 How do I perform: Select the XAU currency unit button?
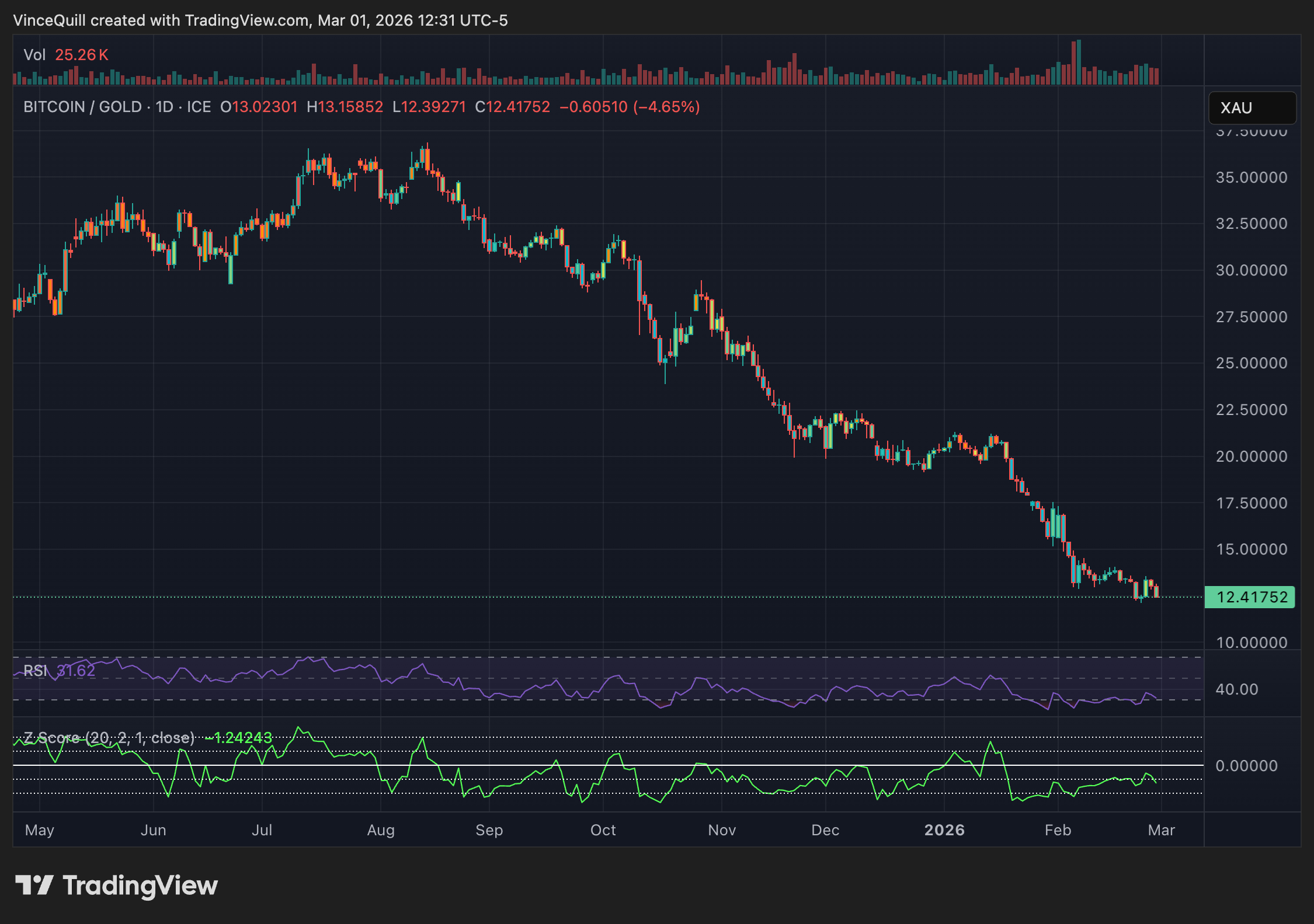click(x=1252, y=107)
